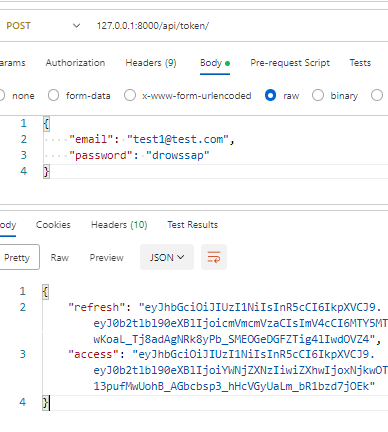Select the none body type radio
This screenshot has height=432, width=388.
1,96
